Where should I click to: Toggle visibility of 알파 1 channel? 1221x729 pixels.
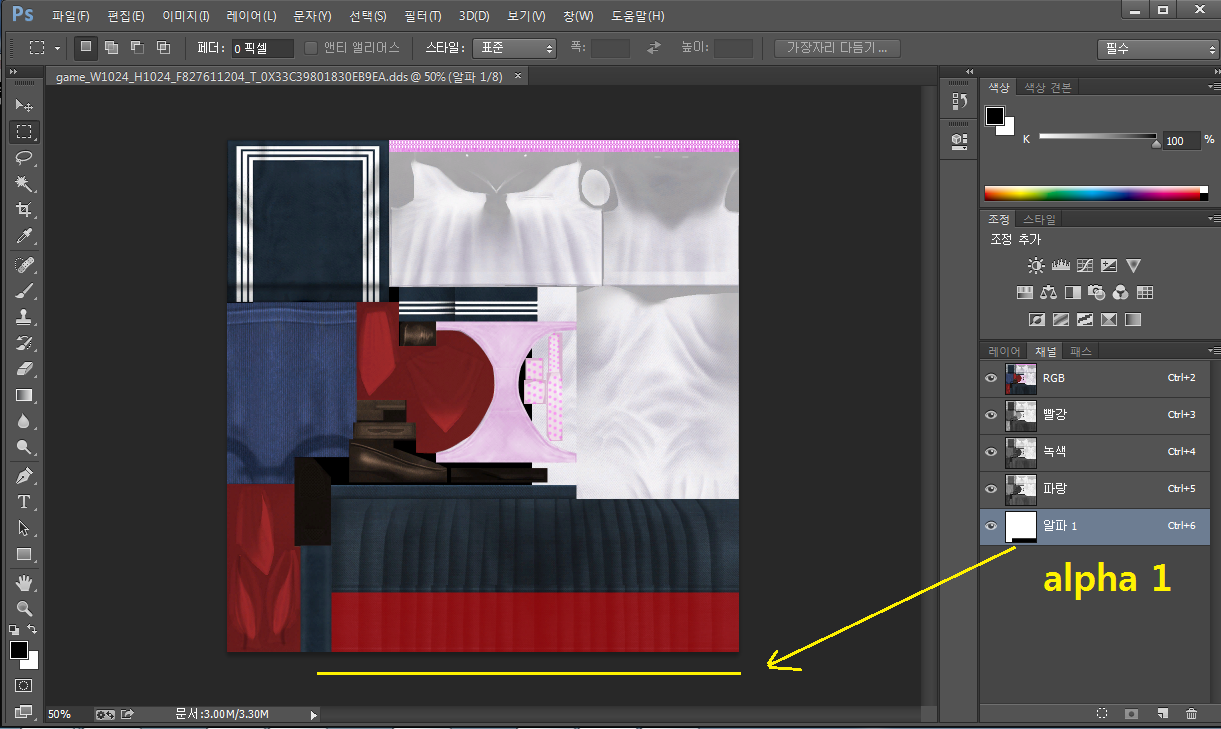tap(991, 526)
